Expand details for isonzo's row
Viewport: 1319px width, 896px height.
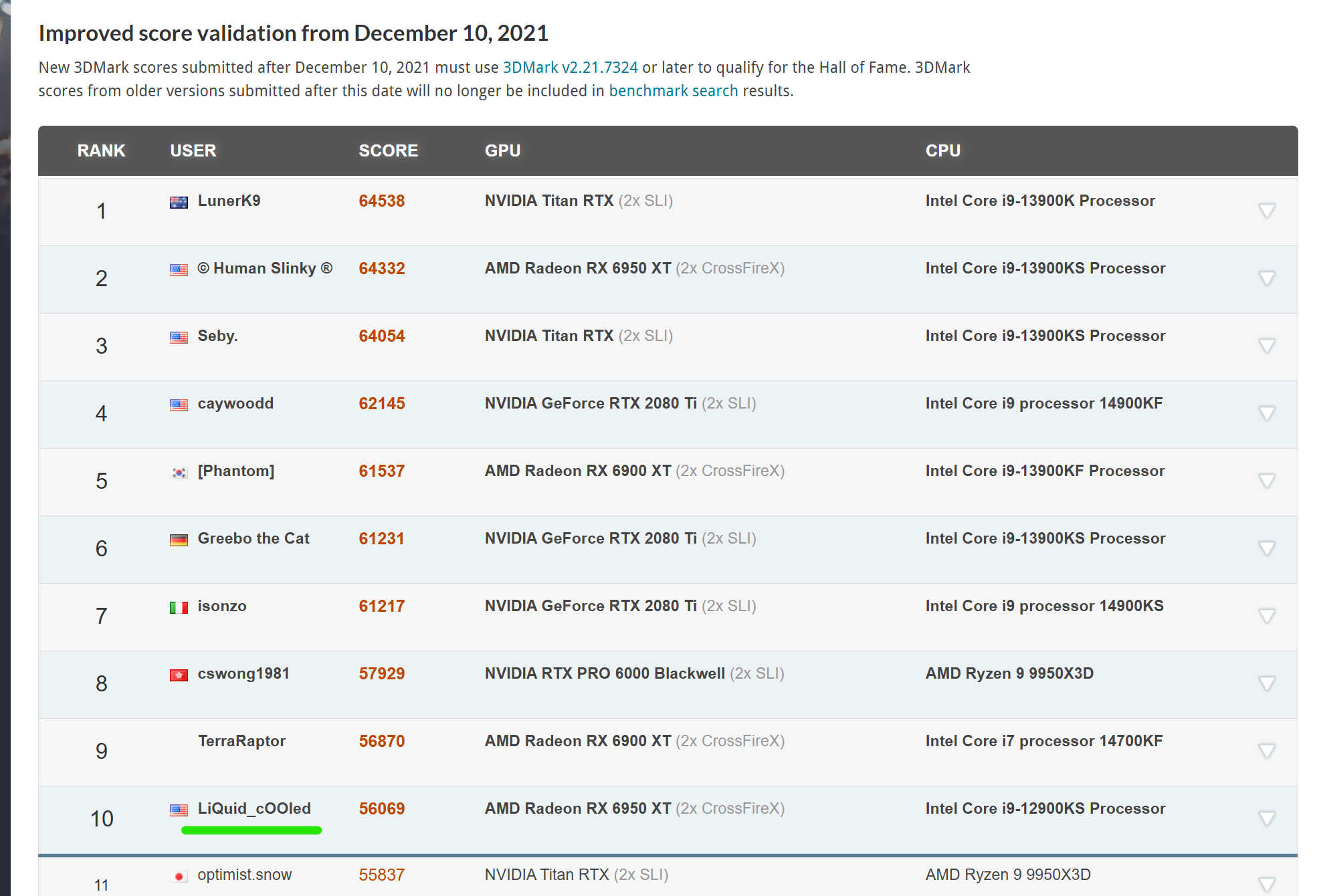coord(1266,616)
